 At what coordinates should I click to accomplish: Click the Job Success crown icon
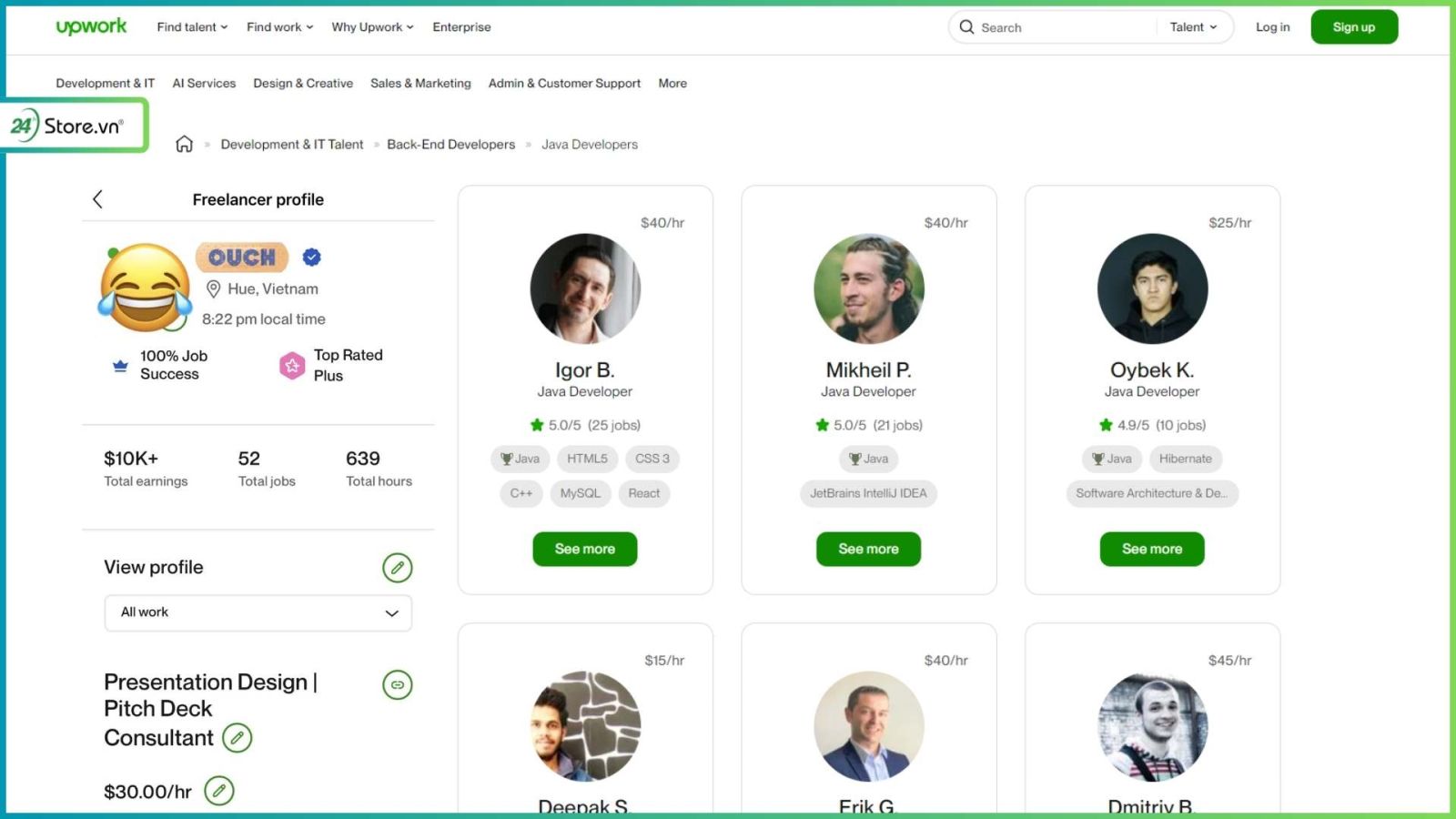[x=120, y=366]
